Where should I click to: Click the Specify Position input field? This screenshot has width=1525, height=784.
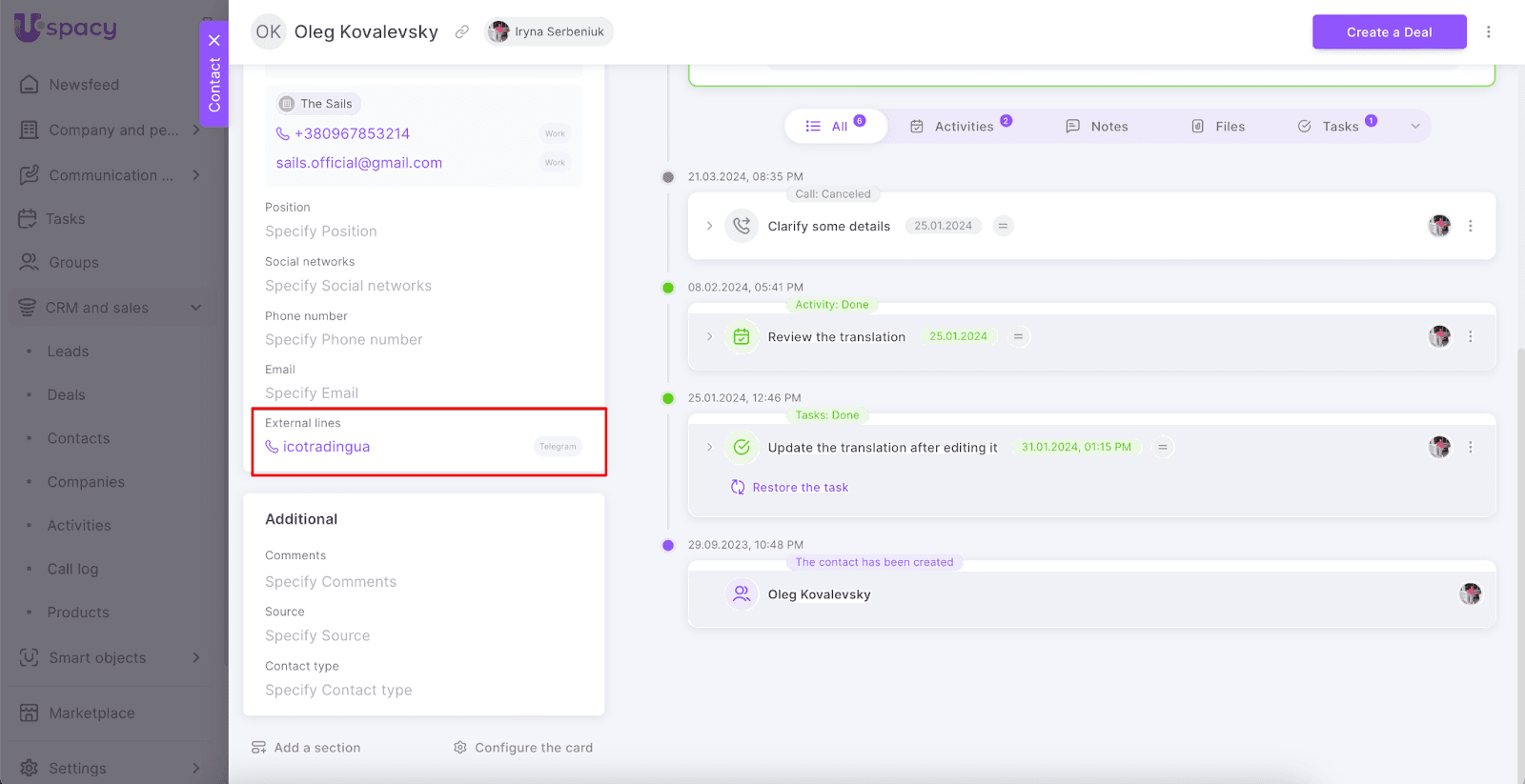click(321, 231)
